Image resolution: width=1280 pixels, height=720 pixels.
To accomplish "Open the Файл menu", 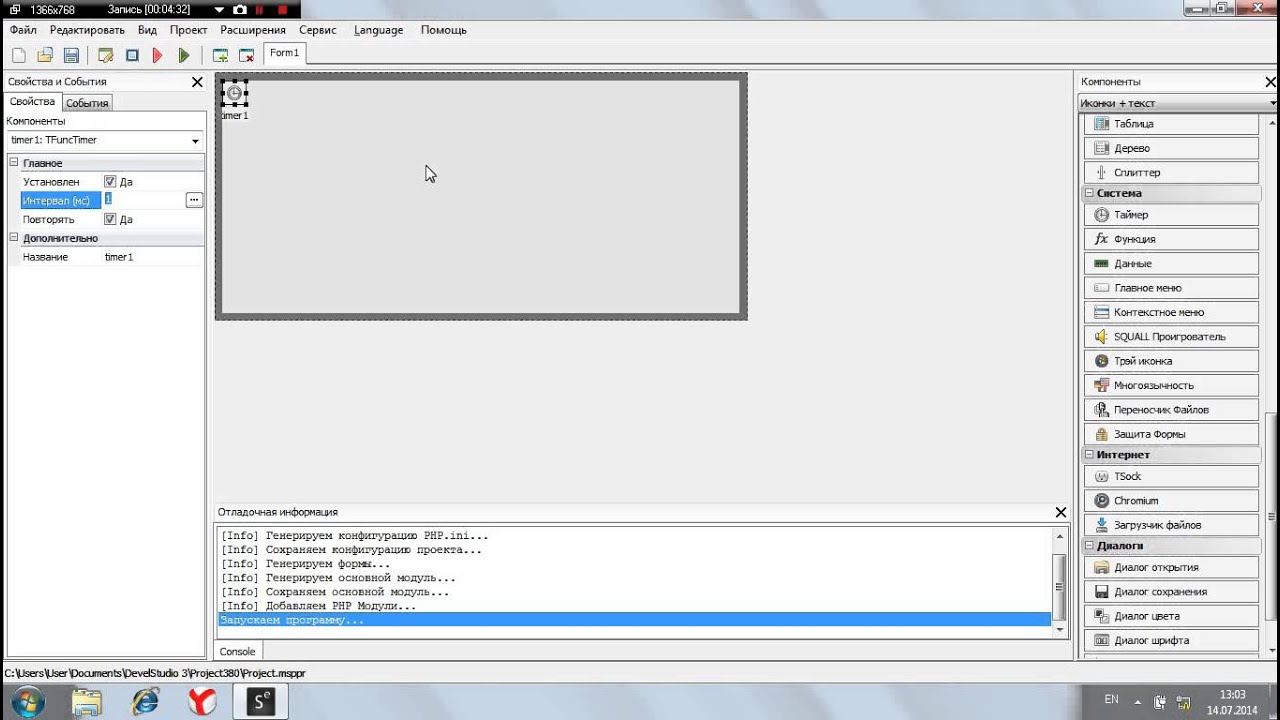I will tap(23, 30).
